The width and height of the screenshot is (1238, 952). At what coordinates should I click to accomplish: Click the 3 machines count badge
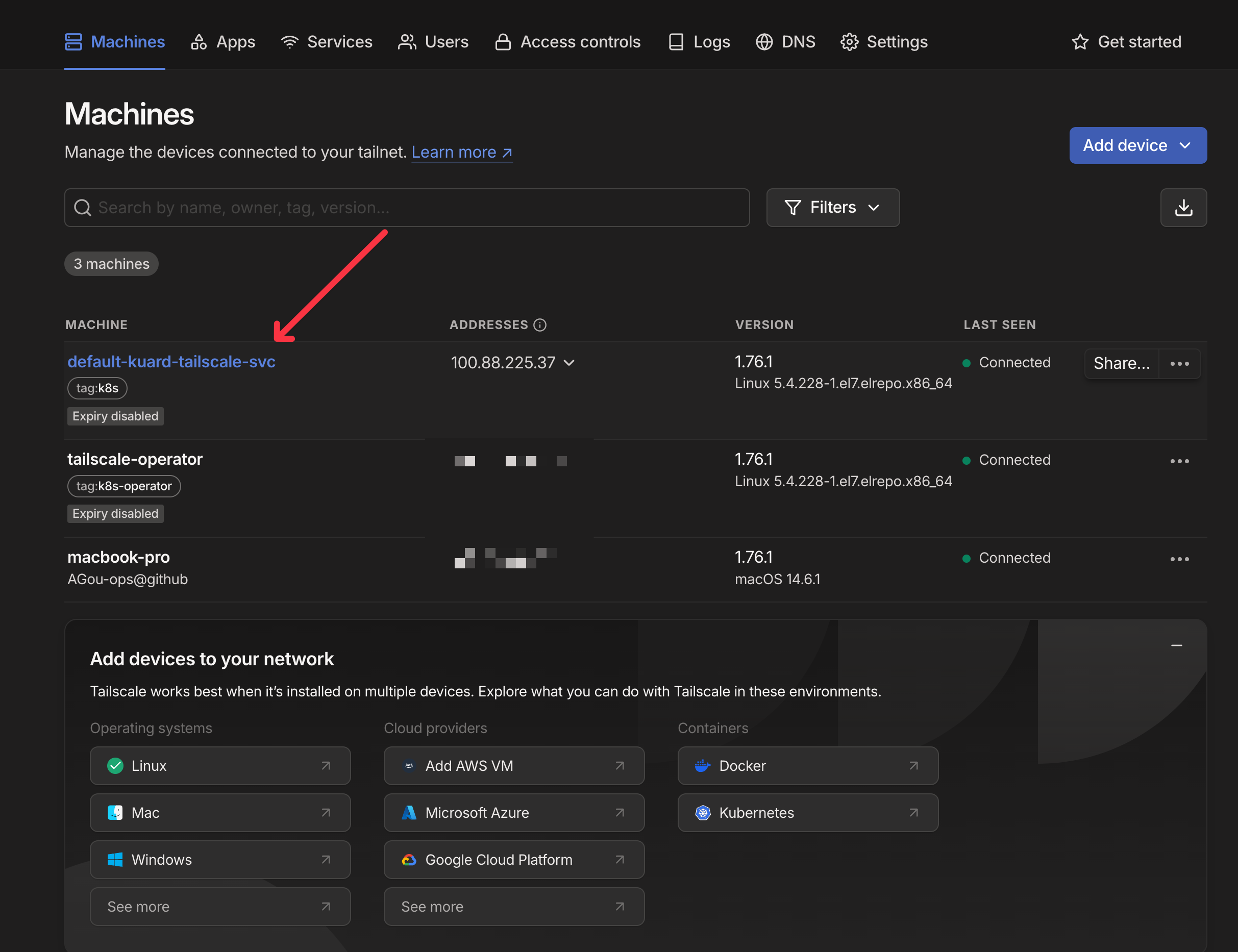pos(112,264)
